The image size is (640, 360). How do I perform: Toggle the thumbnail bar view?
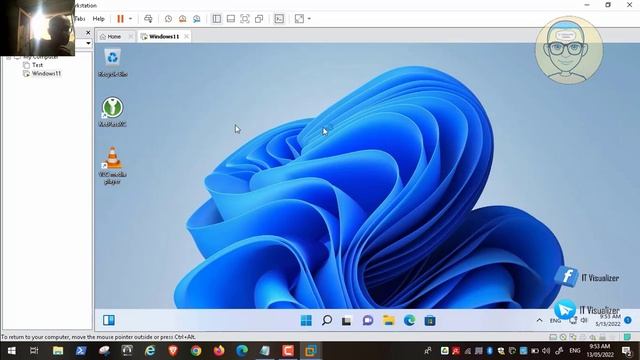pos(231,19)
